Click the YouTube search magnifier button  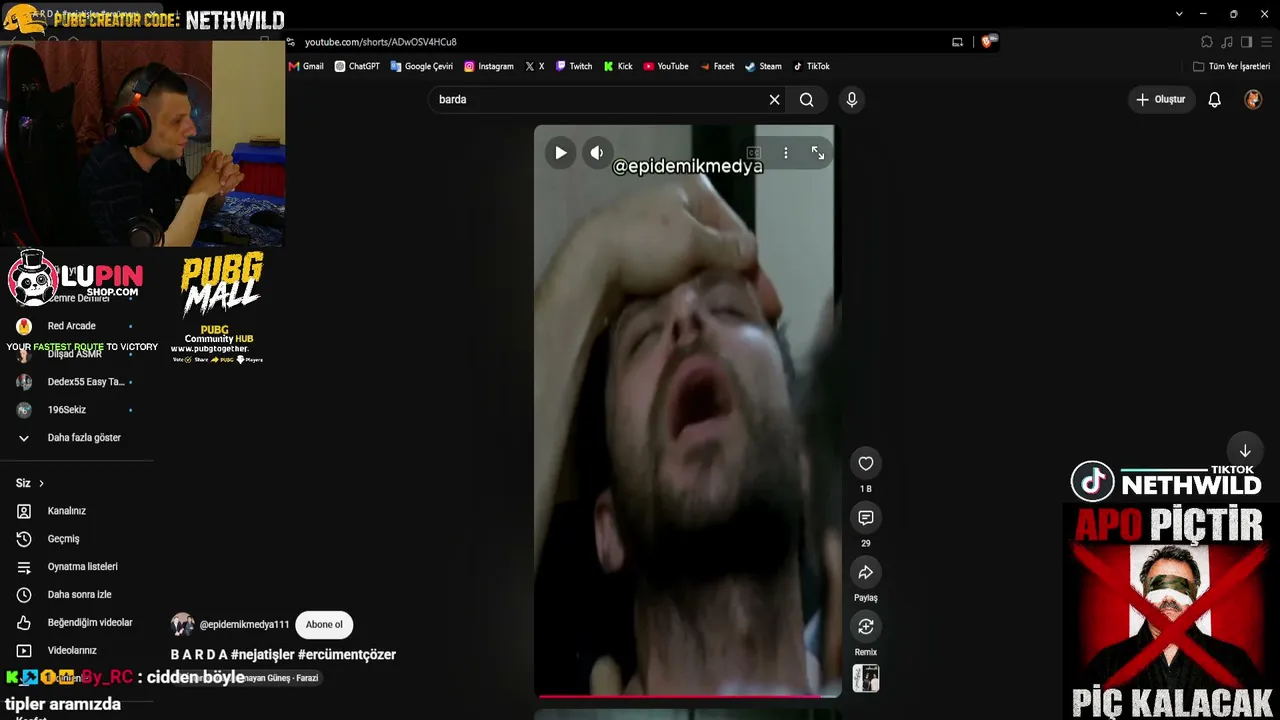pyautogui.click(x=807, y=100)
